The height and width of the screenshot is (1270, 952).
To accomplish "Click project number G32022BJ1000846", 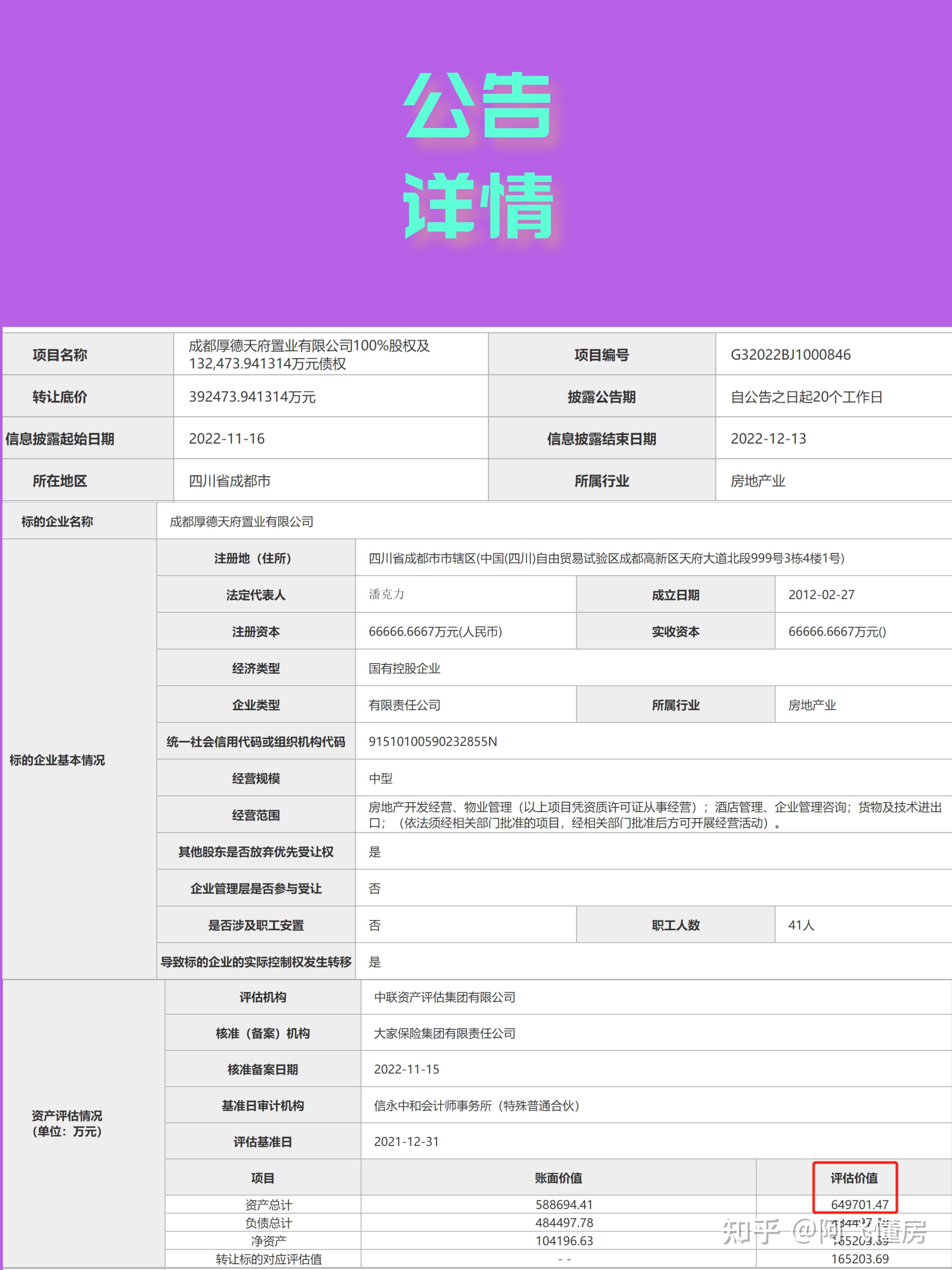I will [x=790, y=354].
